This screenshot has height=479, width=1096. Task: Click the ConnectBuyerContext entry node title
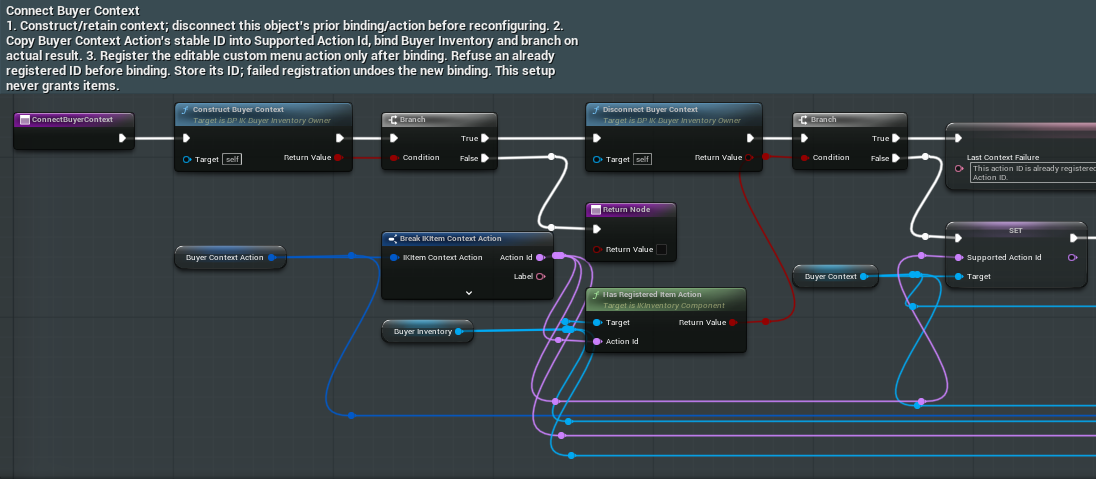[x=72, y=120]
